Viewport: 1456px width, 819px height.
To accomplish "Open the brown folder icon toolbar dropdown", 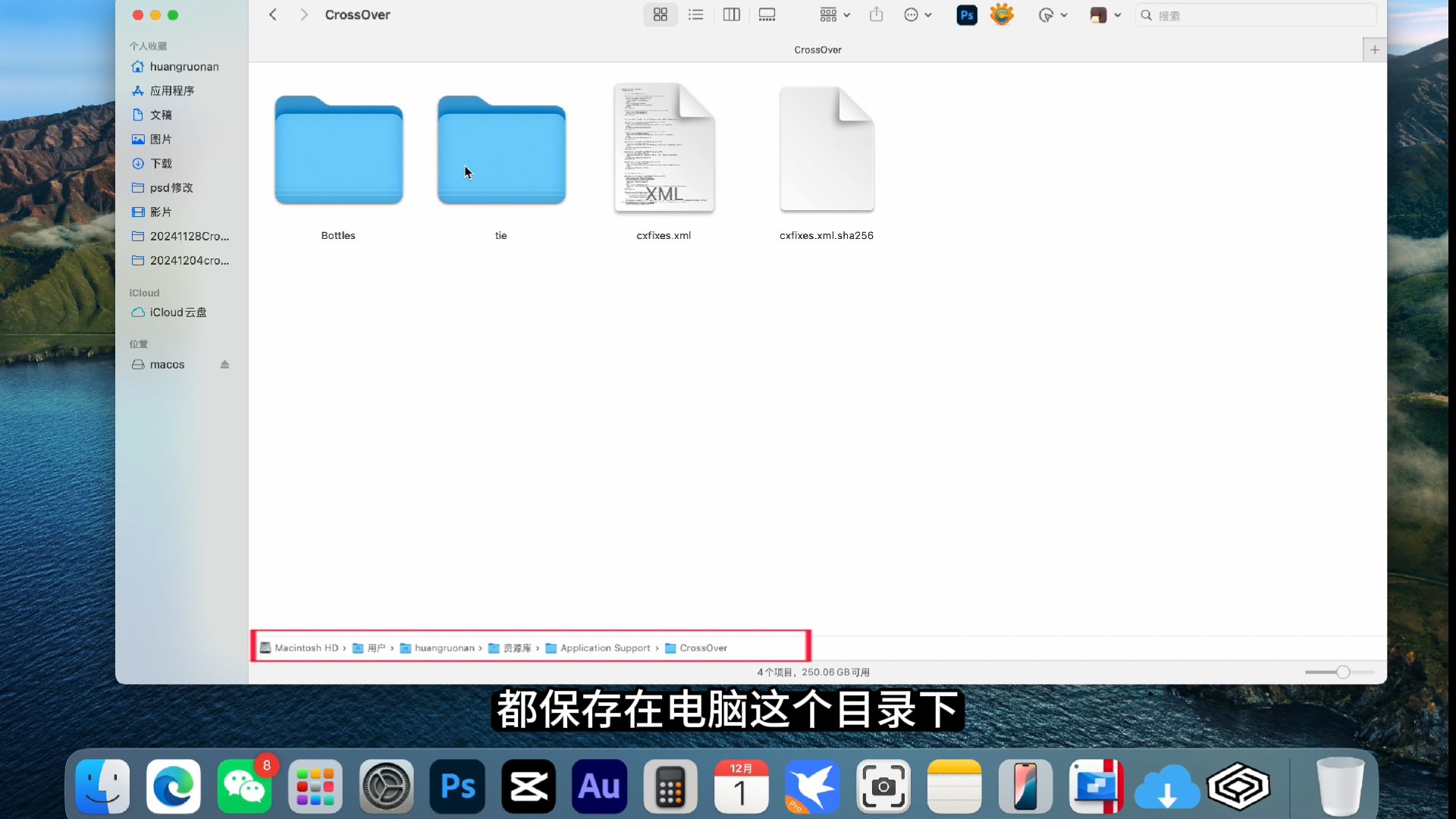I will pyautogui.click(x=1105, y=14).
